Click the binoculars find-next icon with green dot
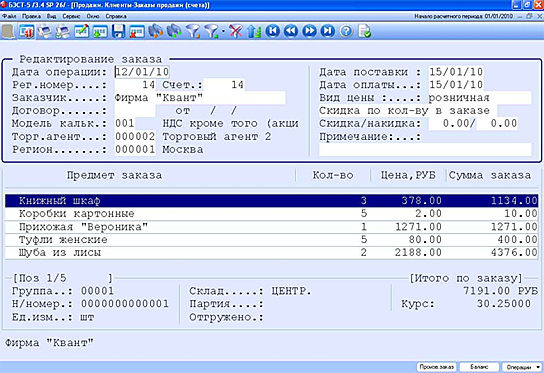The height and width of the screenshot is (373, 544). pyautogui.click(x=174, y=32)
